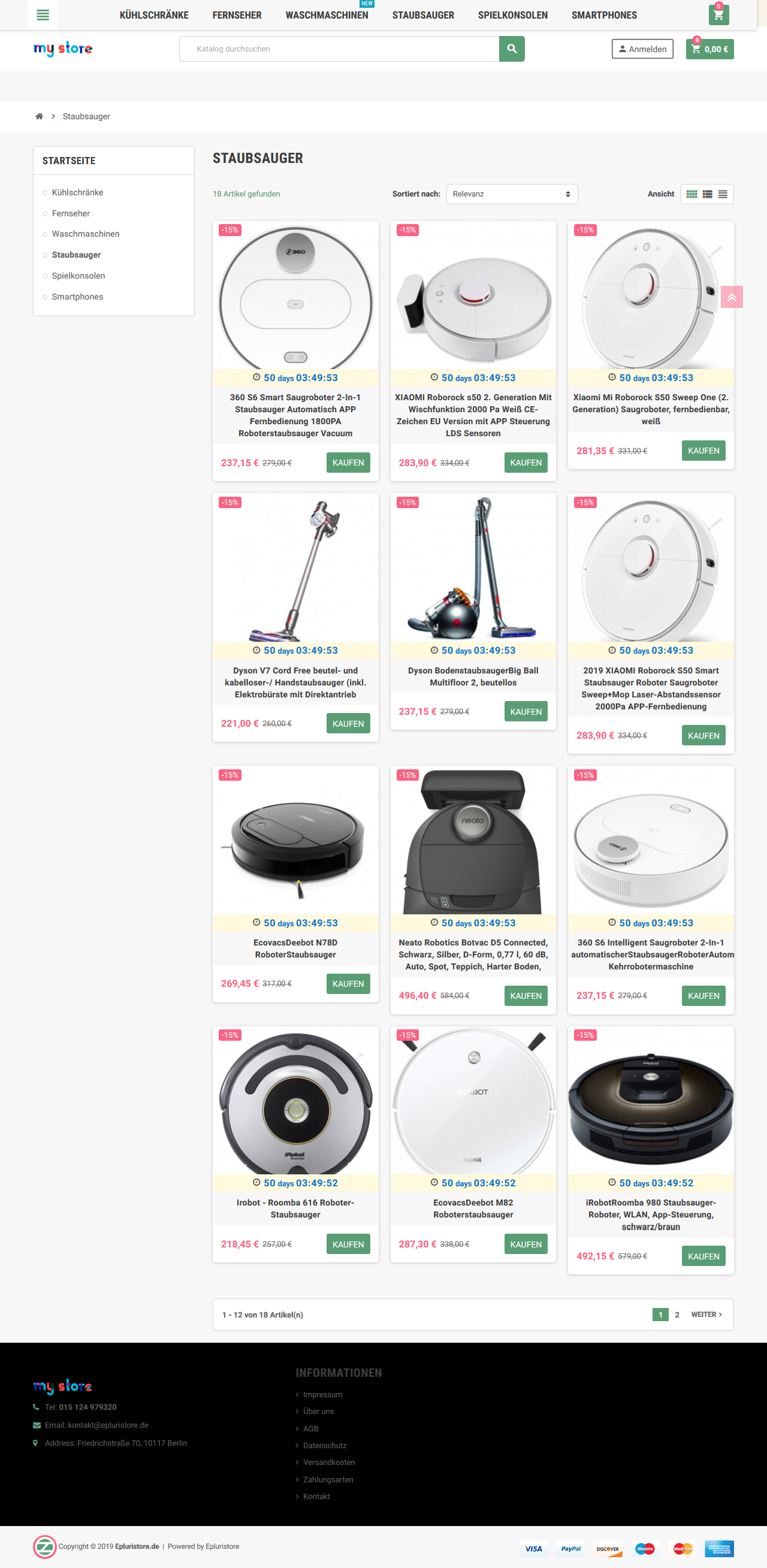Screen dimensions: 767x1568
Task: Select Kühlschränke in sidebar categories
Action: click(77, 192)
